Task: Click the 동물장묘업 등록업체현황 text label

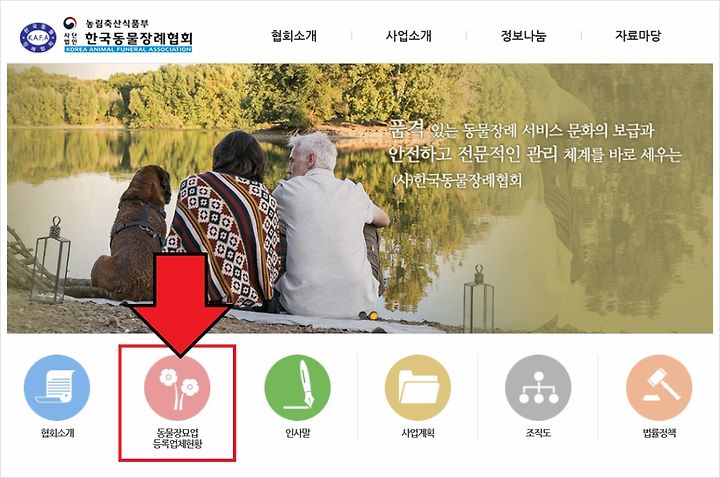Action: click(177, 438)
